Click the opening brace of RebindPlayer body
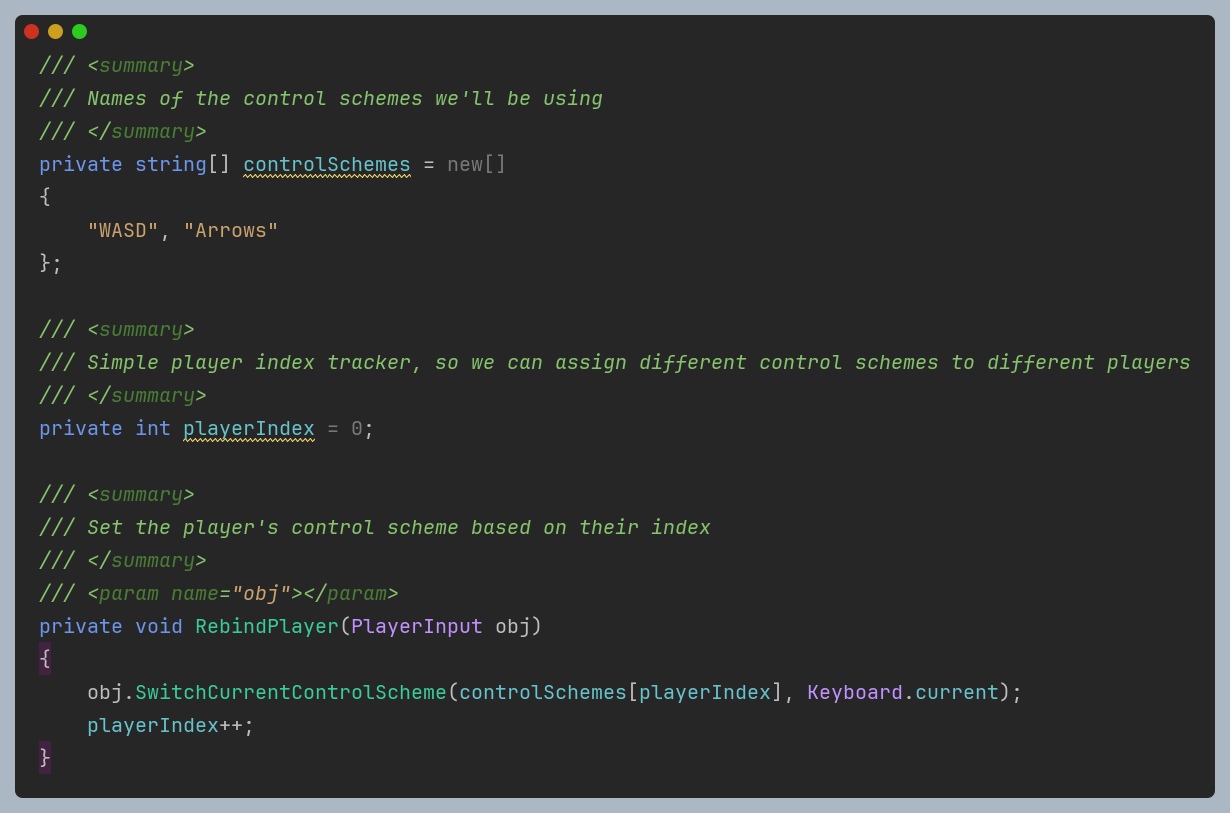The image size is (1230, 813). 43,658
